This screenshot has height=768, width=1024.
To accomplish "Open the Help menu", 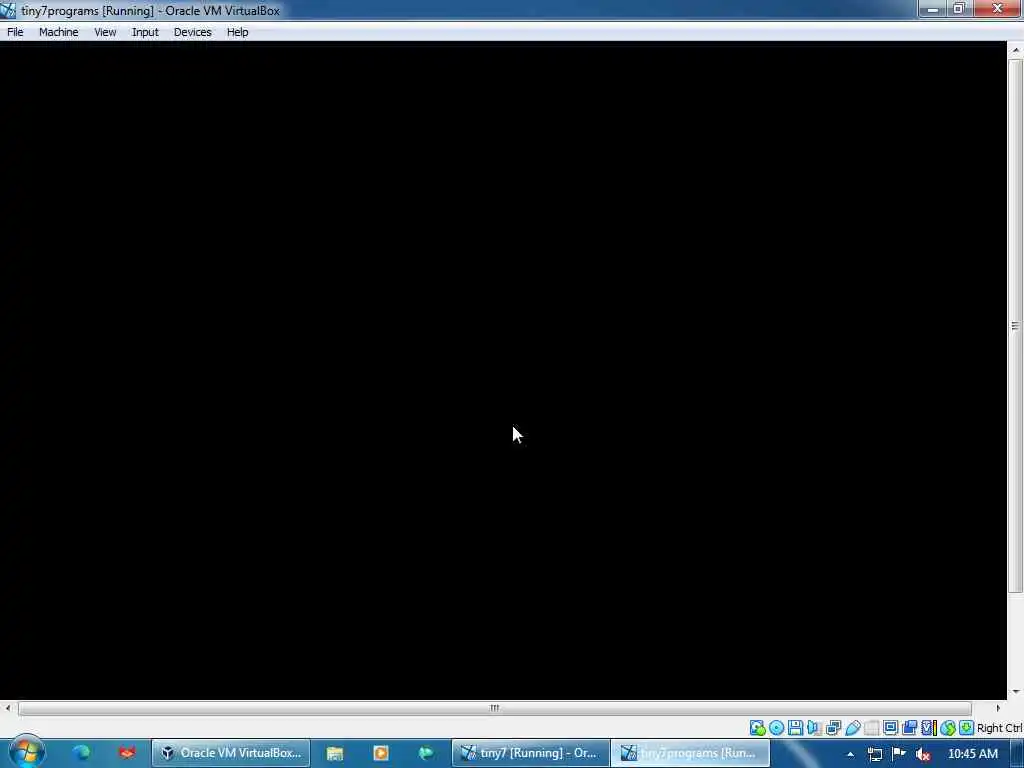I will click(237, 32).
